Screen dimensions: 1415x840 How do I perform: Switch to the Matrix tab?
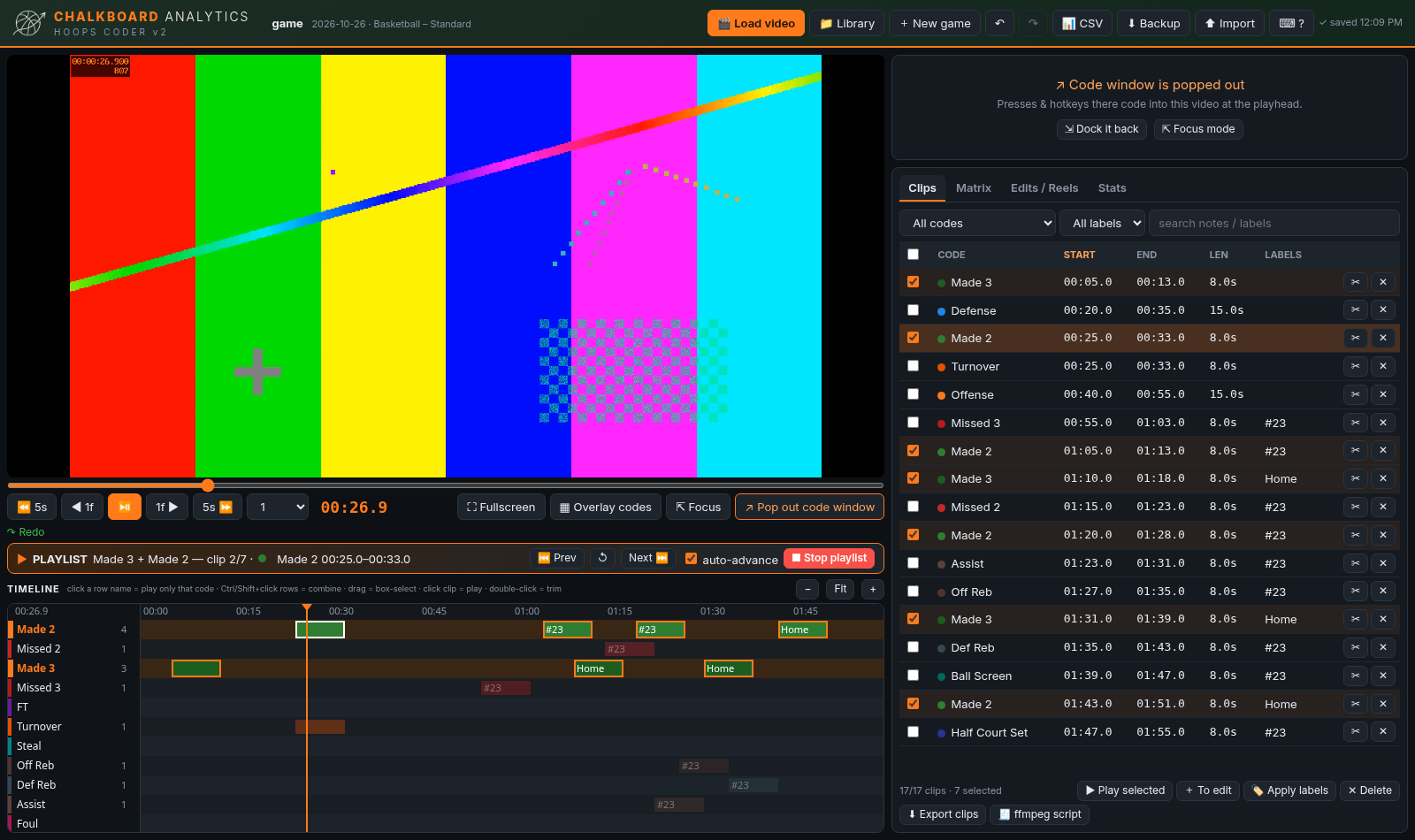point(974,188)
